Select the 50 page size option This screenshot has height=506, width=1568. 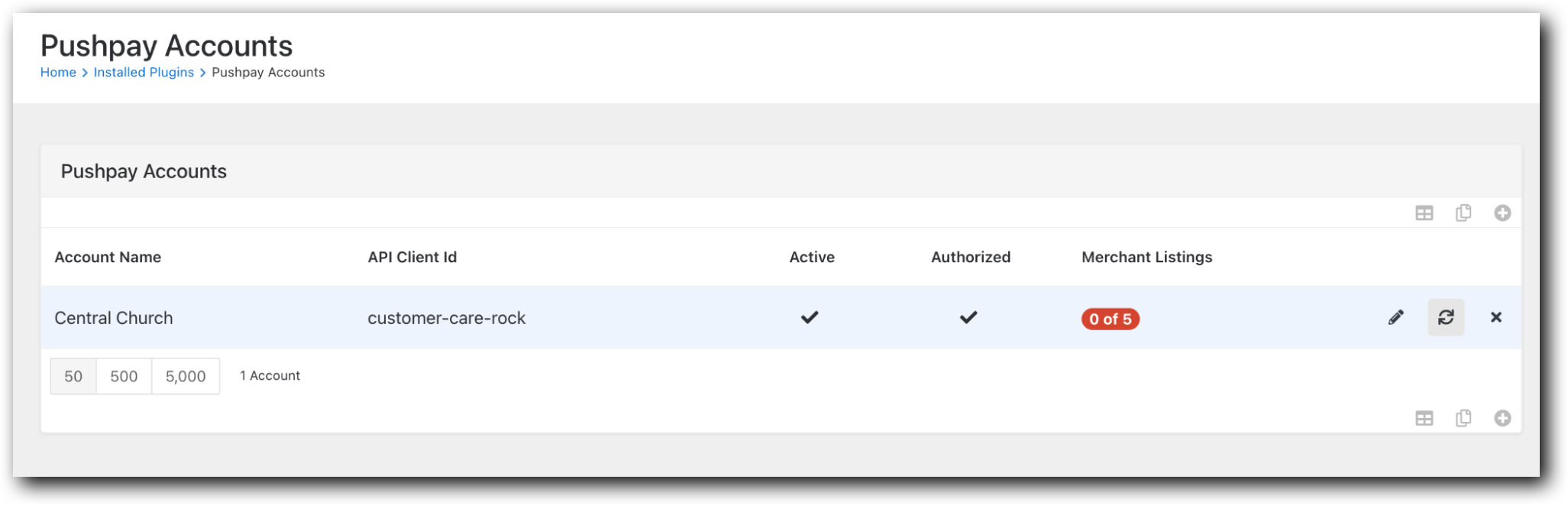pos(73,375)
